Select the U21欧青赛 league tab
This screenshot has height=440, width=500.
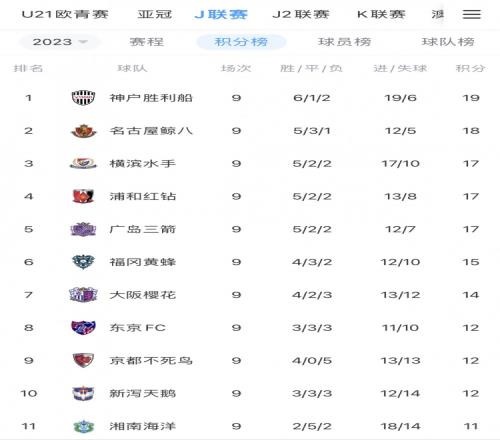pyautogui.click(x=65, y=14)
